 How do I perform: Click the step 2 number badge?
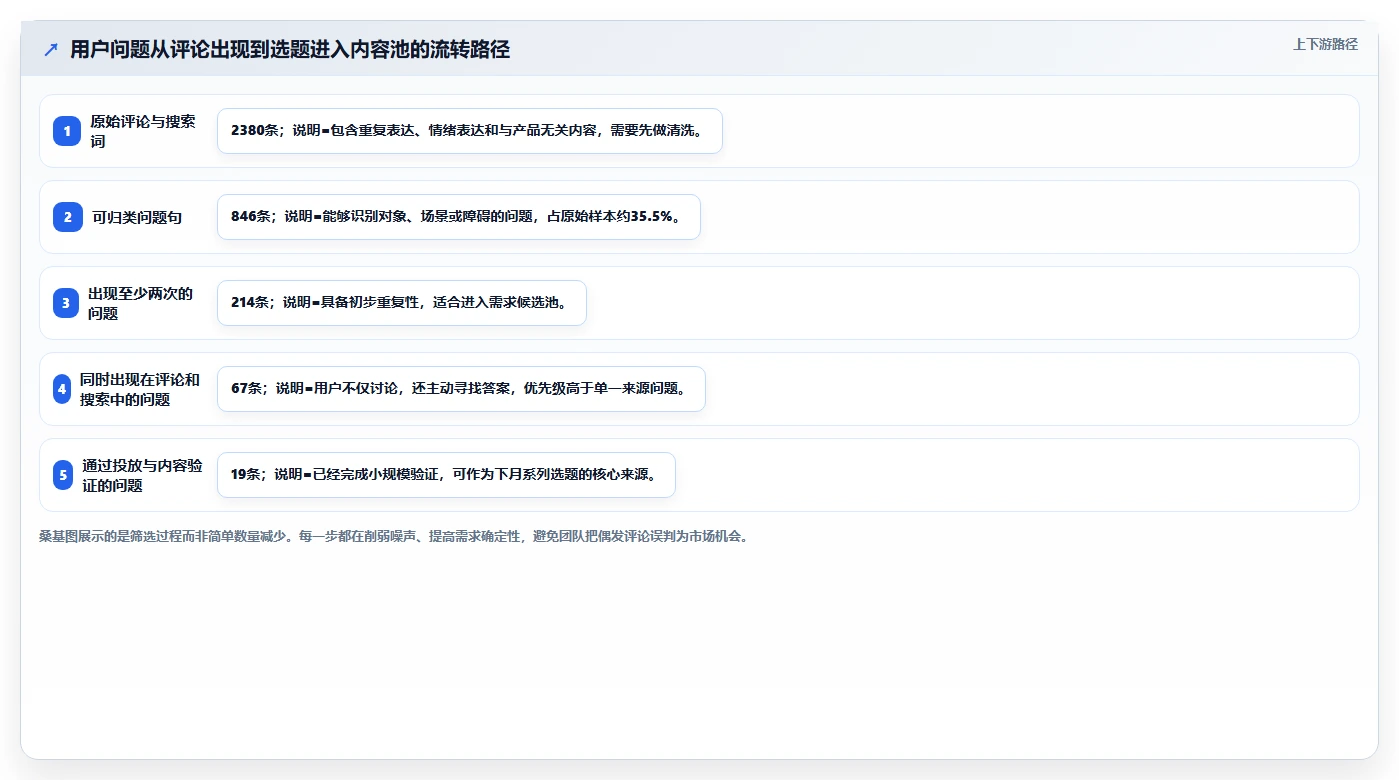pos(67,217)
